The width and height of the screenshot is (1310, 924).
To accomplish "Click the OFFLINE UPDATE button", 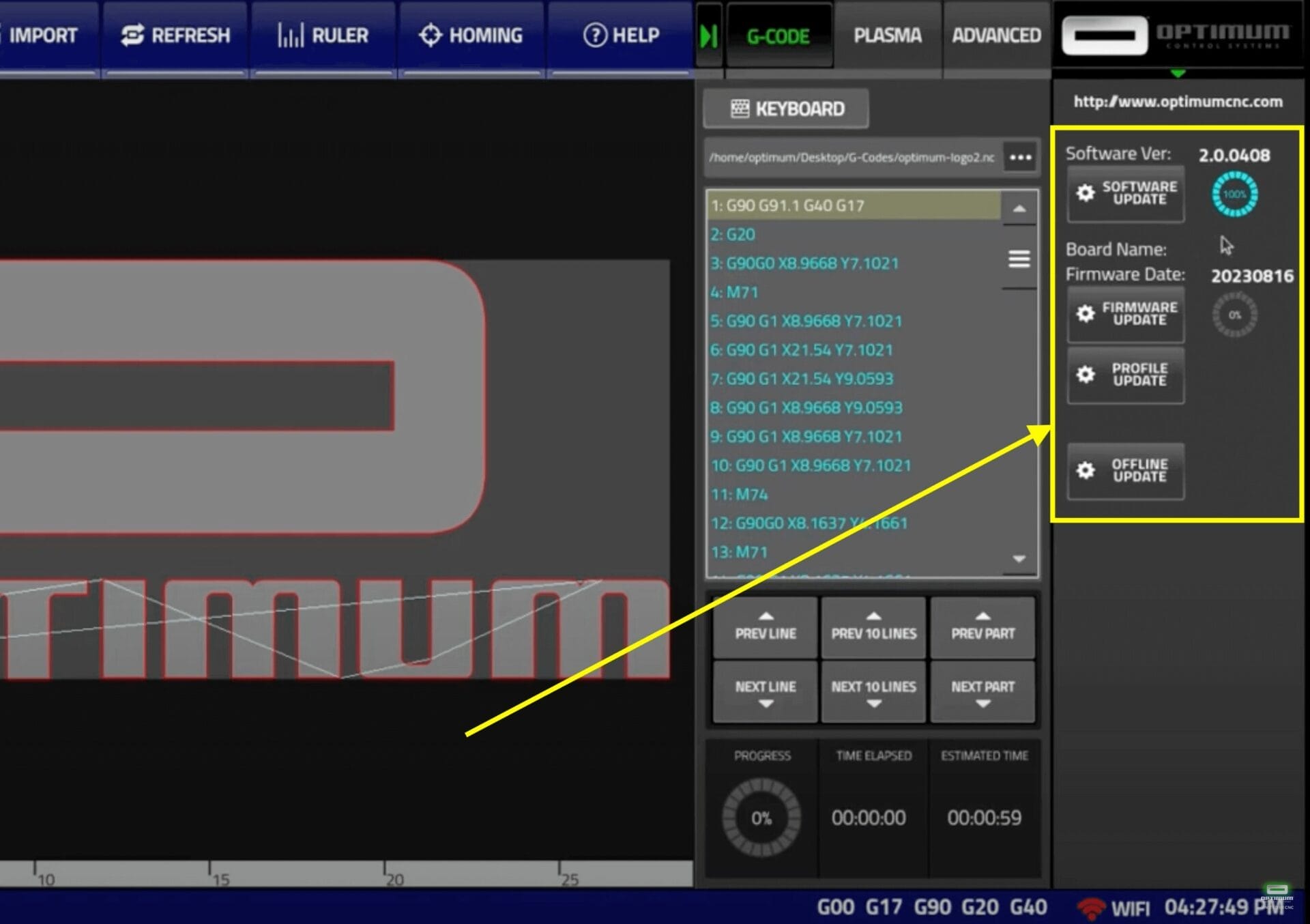I will [x=1125, y=471].
